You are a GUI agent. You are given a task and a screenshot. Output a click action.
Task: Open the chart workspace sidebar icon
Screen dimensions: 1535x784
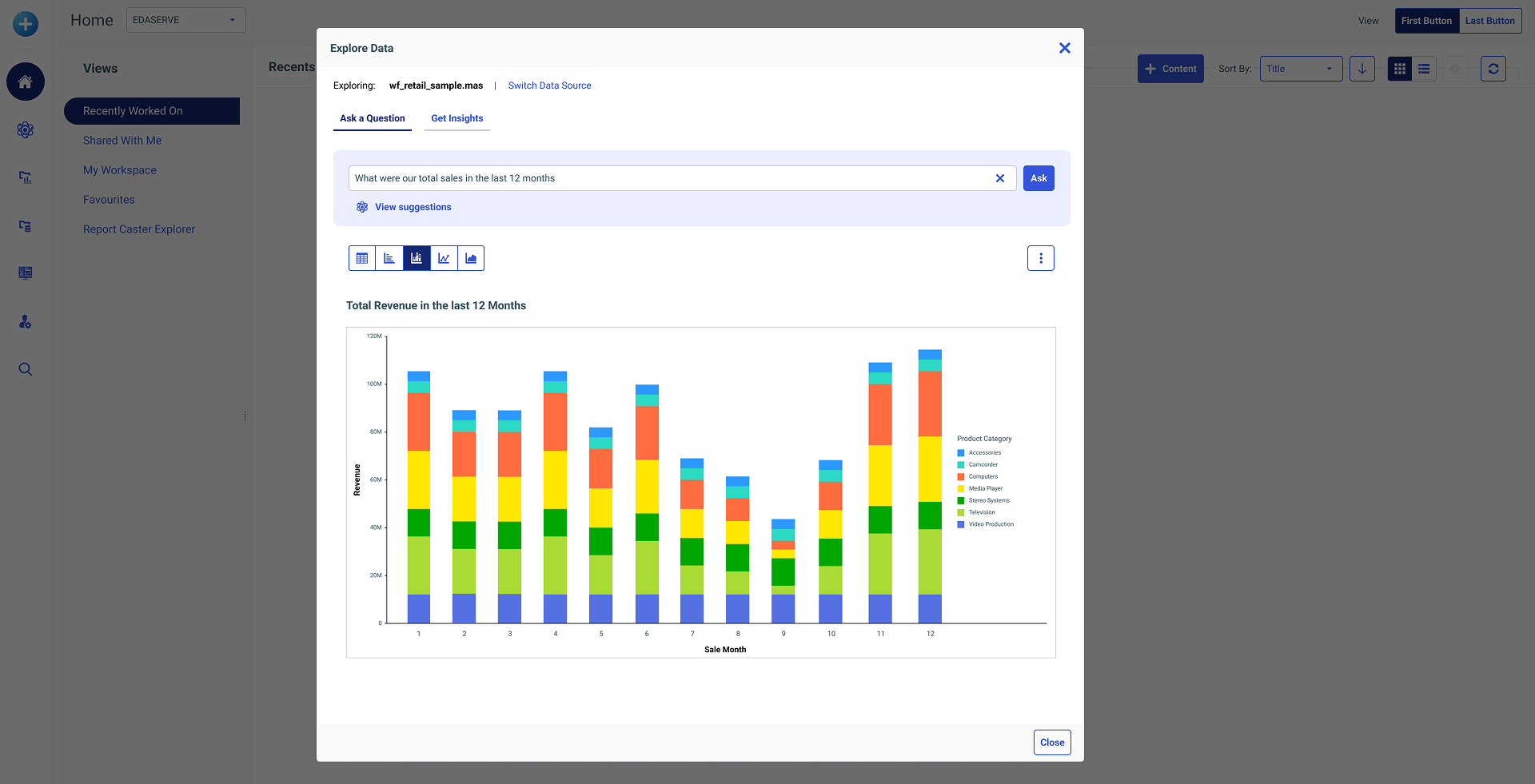click(26, 177)
